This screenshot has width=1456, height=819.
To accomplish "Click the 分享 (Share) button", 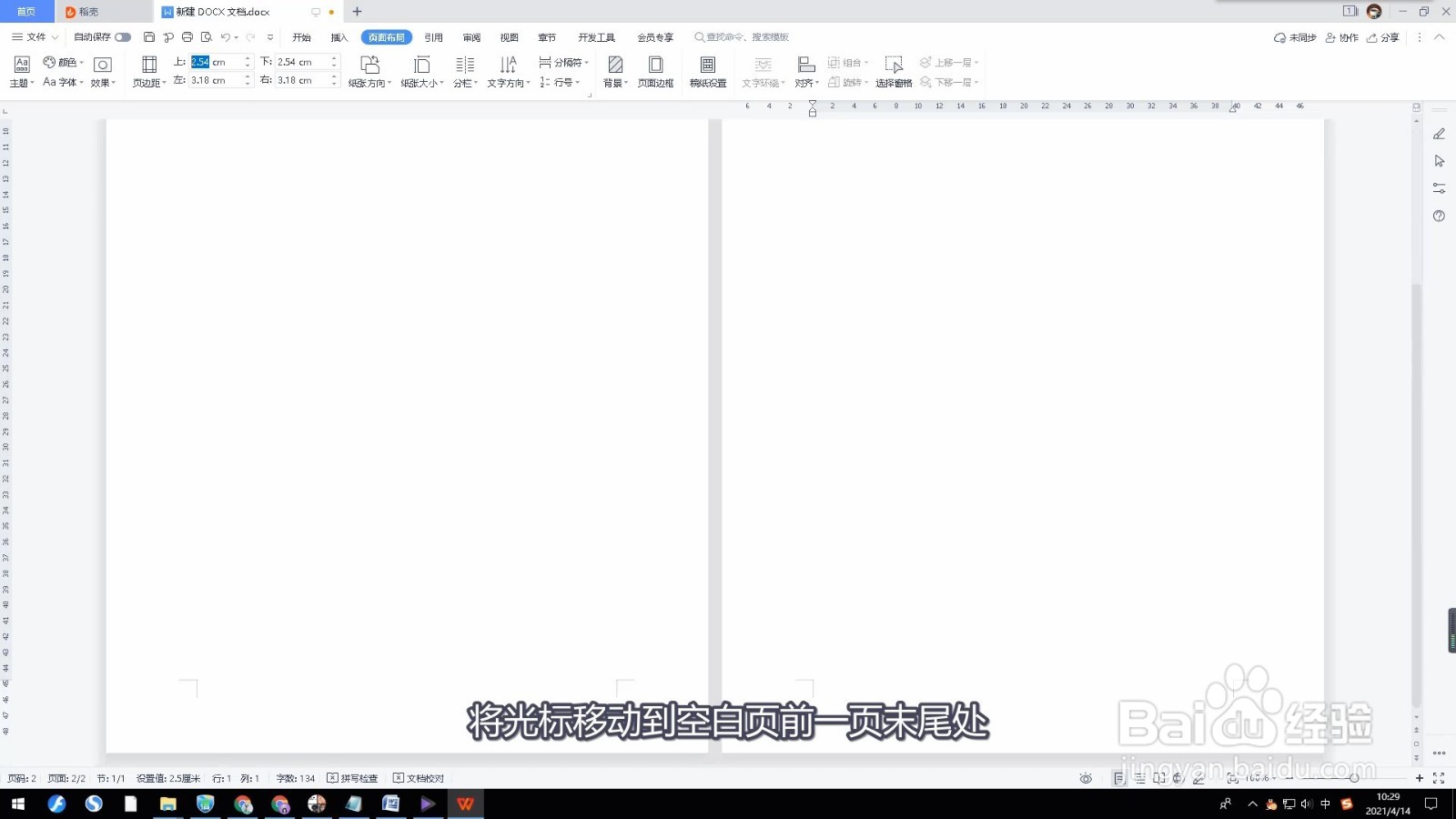I will coord(1386,37).
